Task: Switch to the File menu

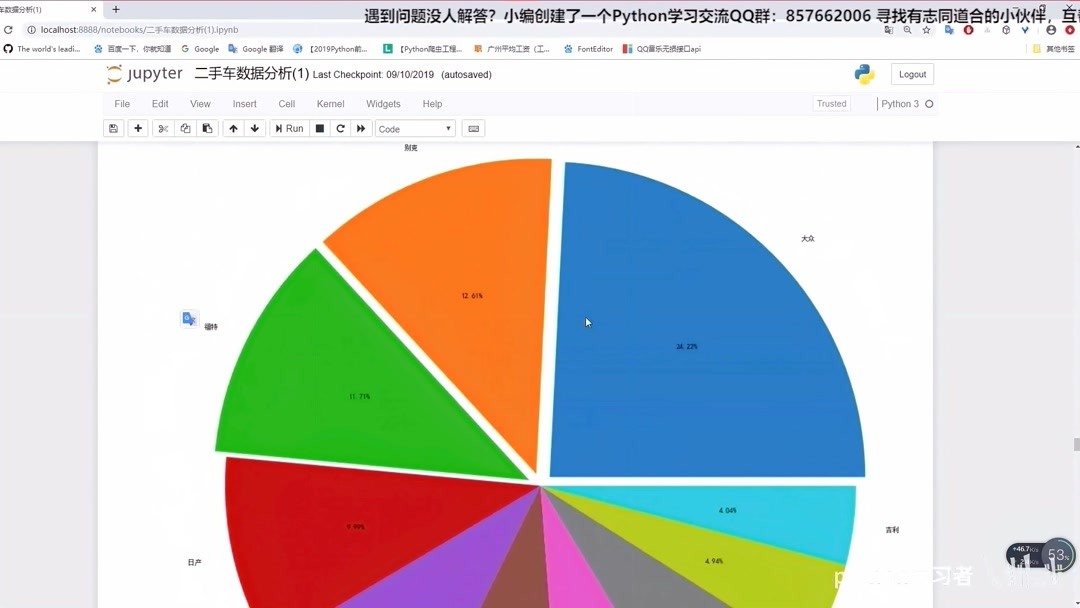Action: point(121,103)
